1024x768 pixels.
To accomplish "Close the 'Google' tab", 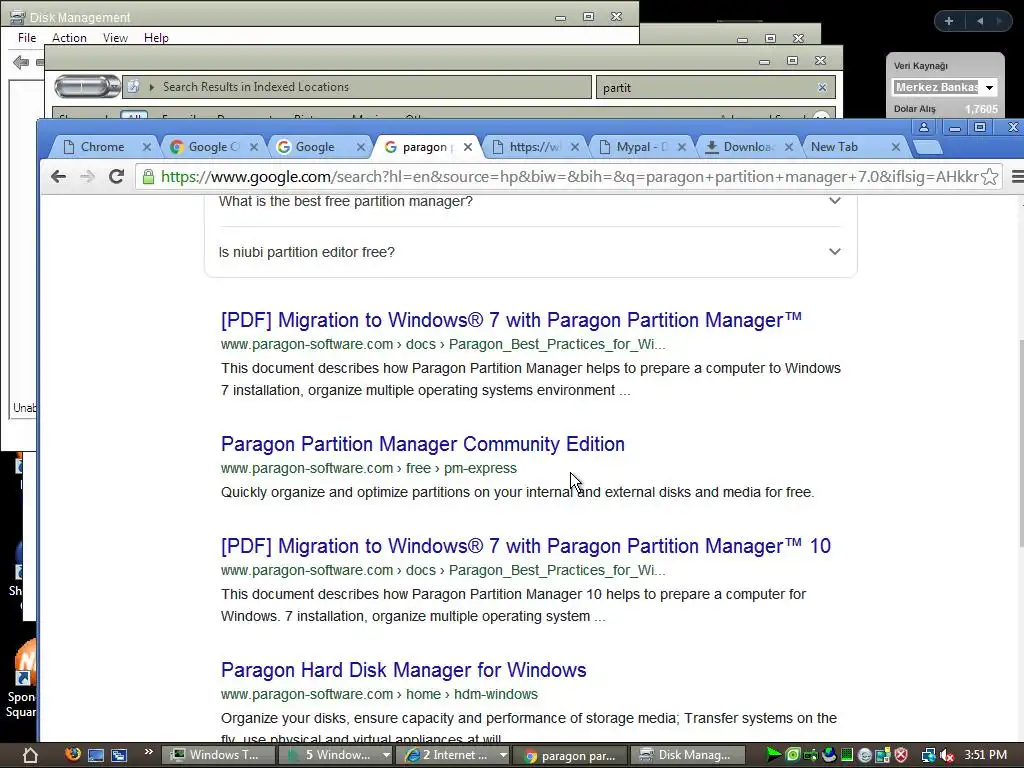I will [x=360, y=148].
